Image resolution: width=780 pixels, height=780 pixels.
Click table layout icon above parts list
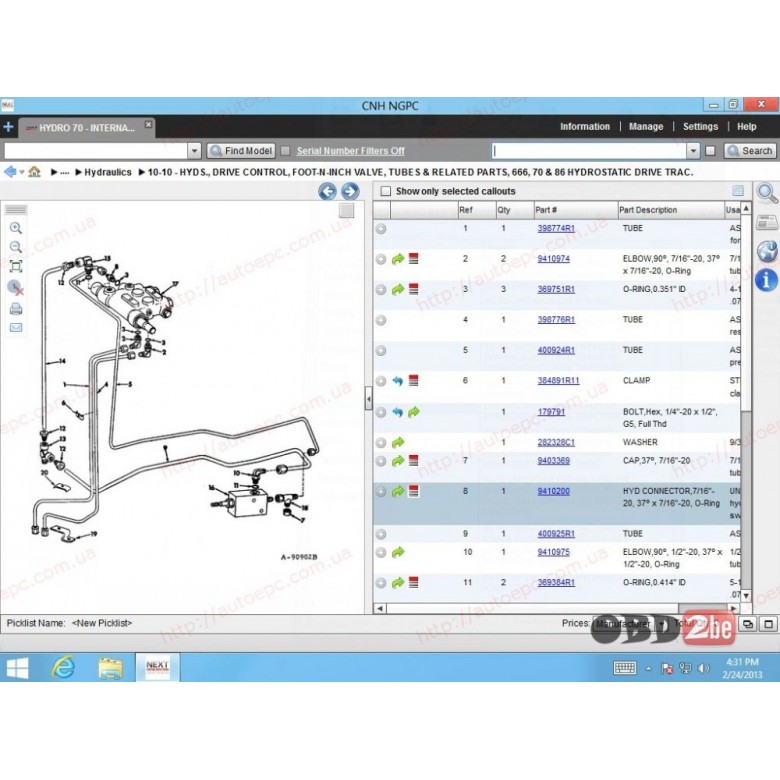pos(738,191)
